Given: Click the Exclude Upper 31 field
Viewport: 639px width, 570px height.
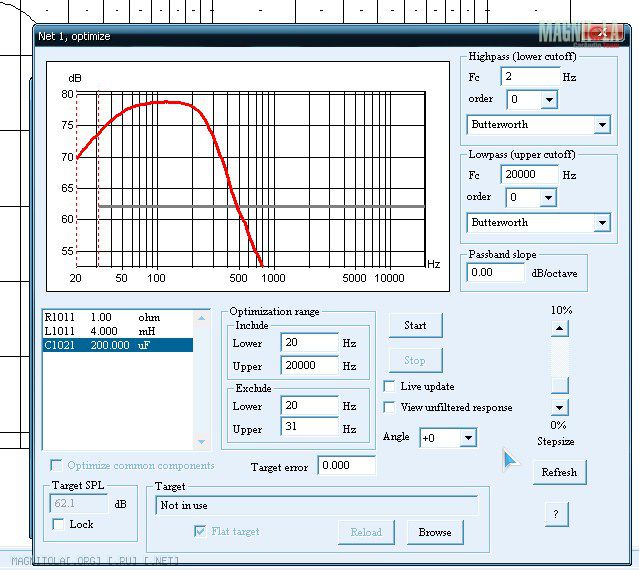Looking at the screenshot, I should [x=309, y=427].
